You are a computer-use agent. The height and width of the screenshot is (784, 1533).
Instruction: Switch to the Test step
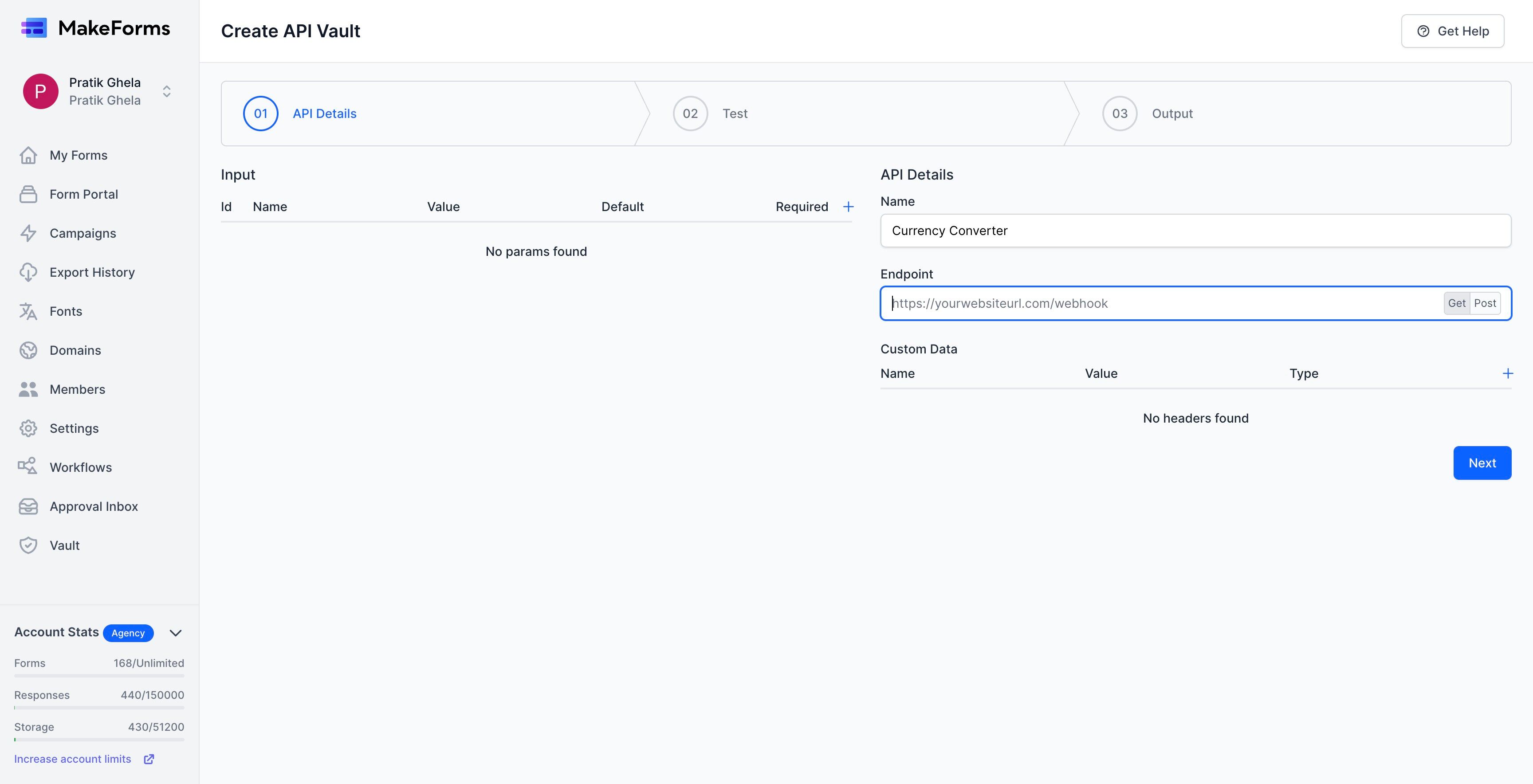pyautogui.click(x=735, y=114)
